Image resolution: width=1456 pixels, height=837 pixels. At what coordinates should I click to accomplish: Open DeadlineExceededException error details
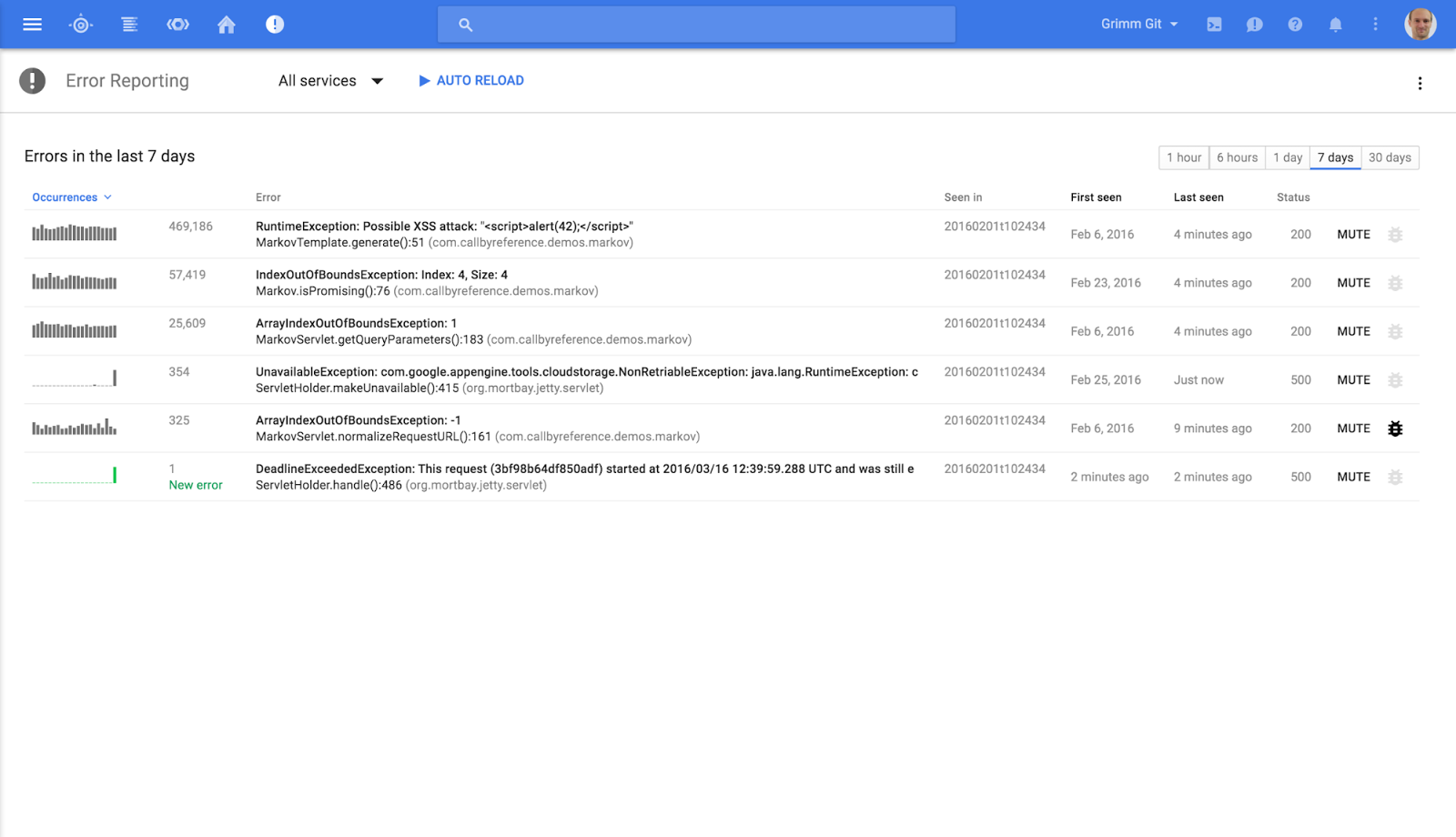pyautogui.click(x=585, y=469)
